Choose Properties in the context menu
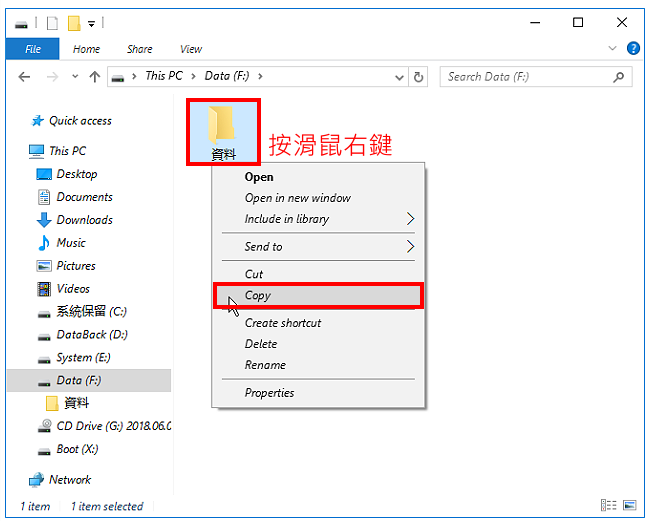Image resolution: width=652 pixels, height=521 pixels. pyautogui.click(x=318, y=393)
